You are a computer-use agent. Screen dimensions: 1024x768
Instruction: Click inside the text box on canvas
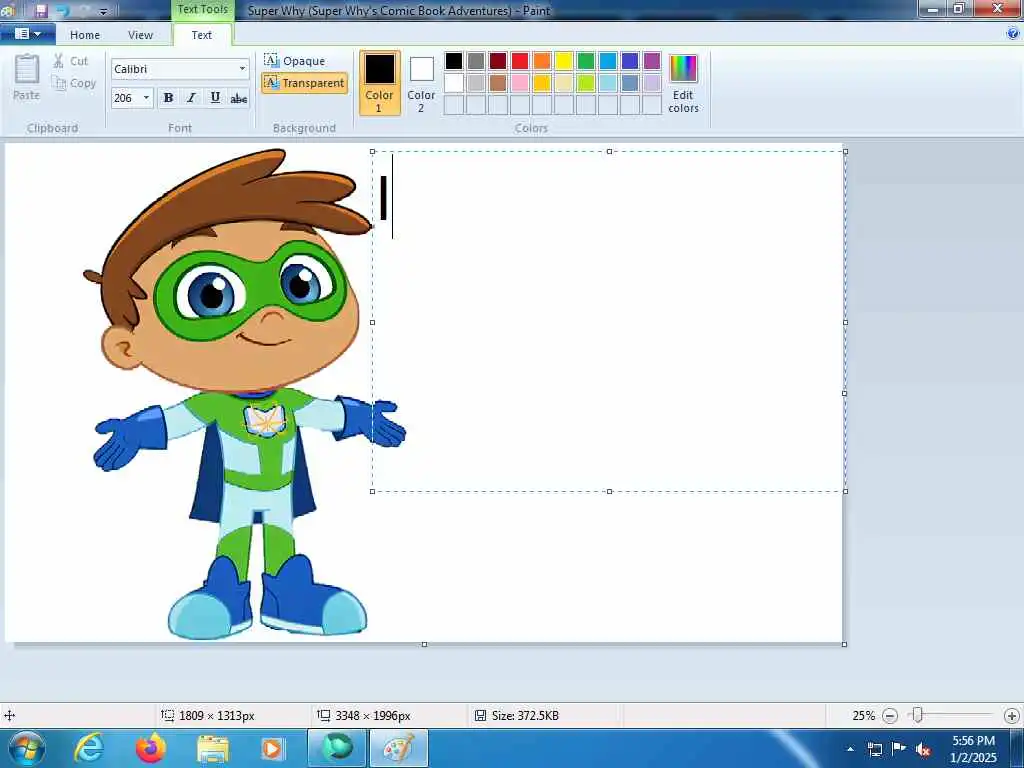tap(609, 321)
